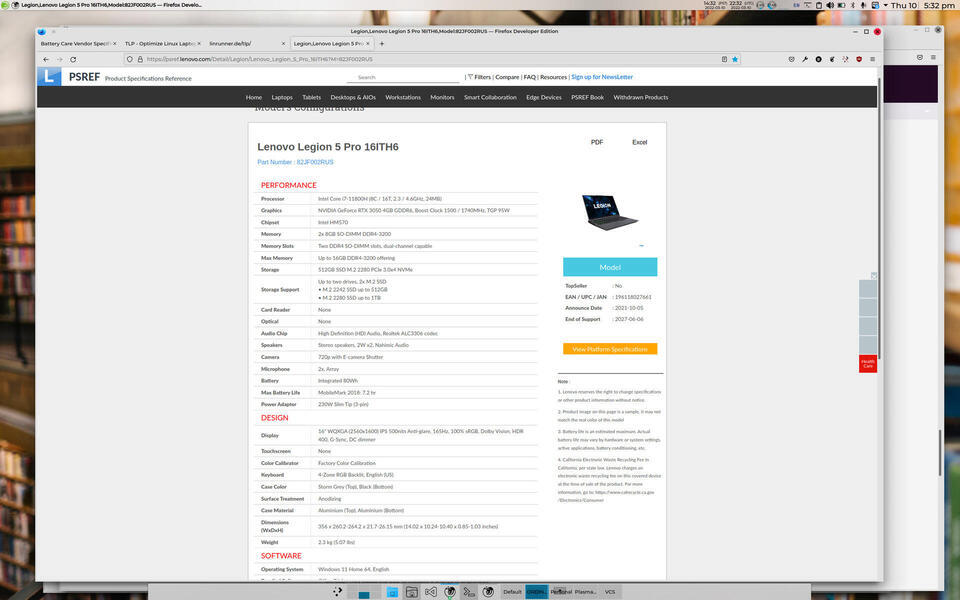Open the Desktops & AIOs menu
The width and height of the screenshot is (960, 600).
point(353,97)
